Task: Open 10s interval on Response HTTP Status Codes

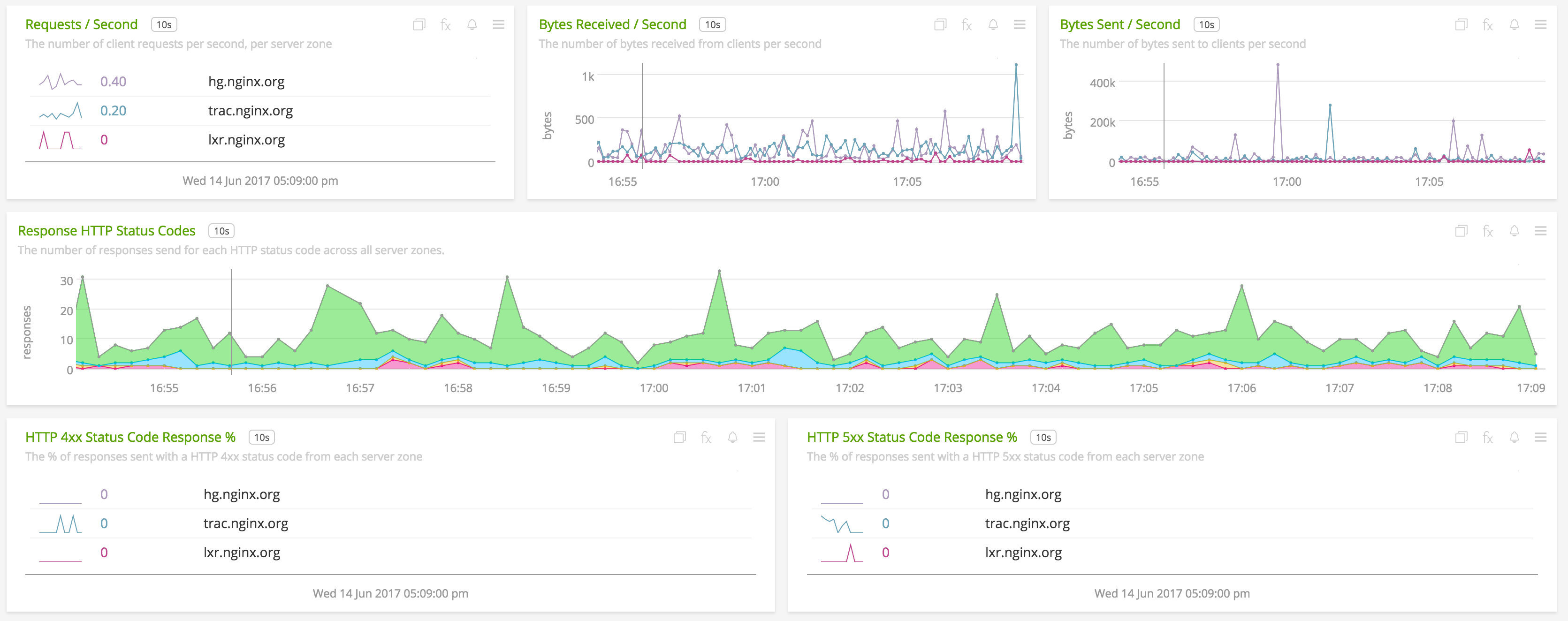Action: 221,230
